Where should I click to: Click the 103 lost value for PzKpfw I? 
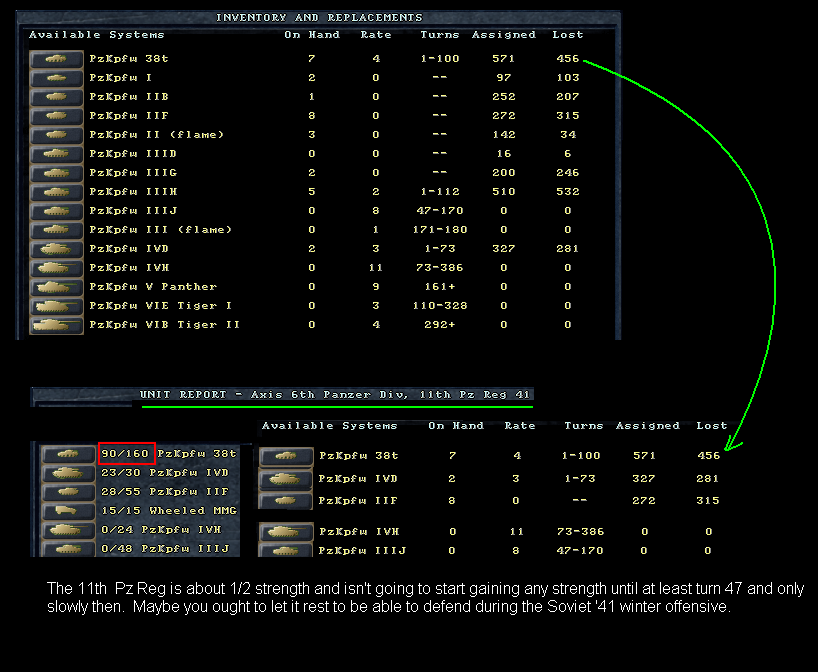pos(568,78)
